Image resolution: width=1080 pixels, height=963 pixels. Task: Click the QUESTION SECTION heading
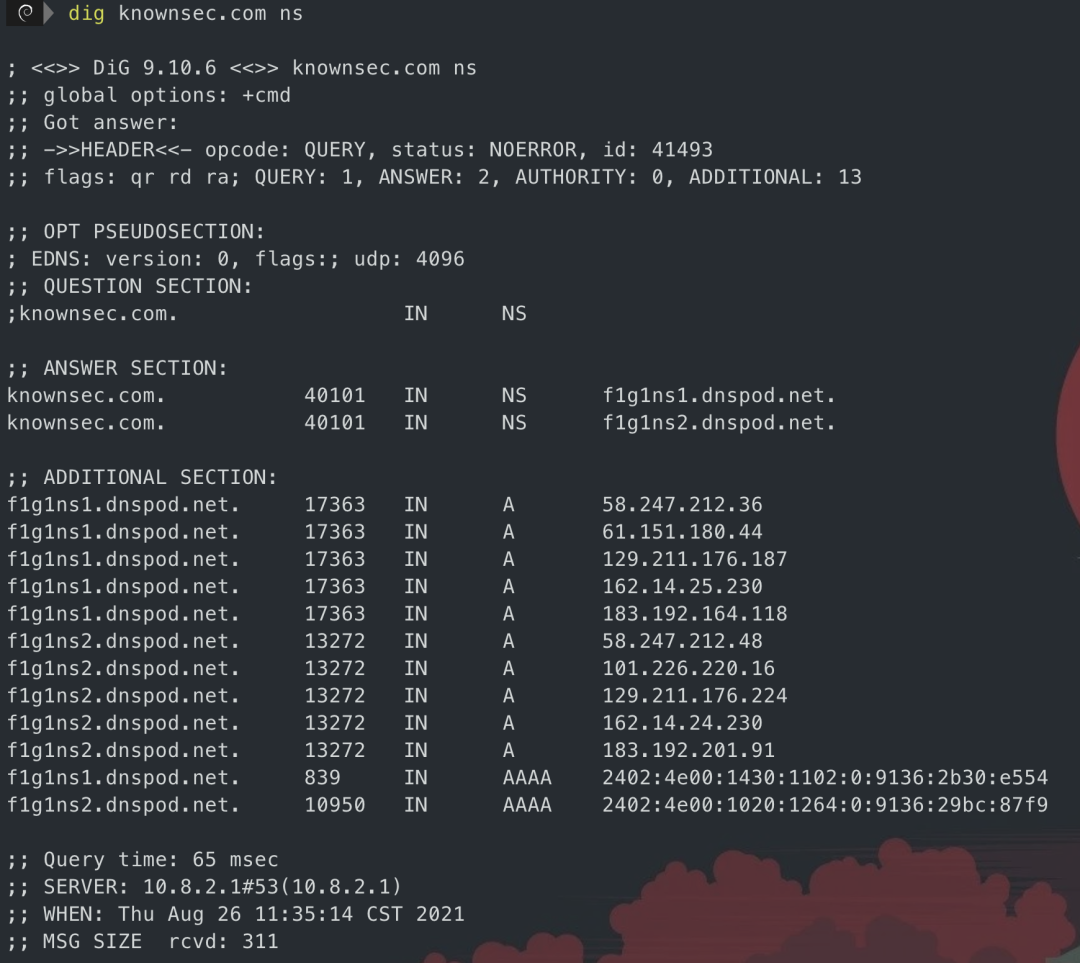148,286
